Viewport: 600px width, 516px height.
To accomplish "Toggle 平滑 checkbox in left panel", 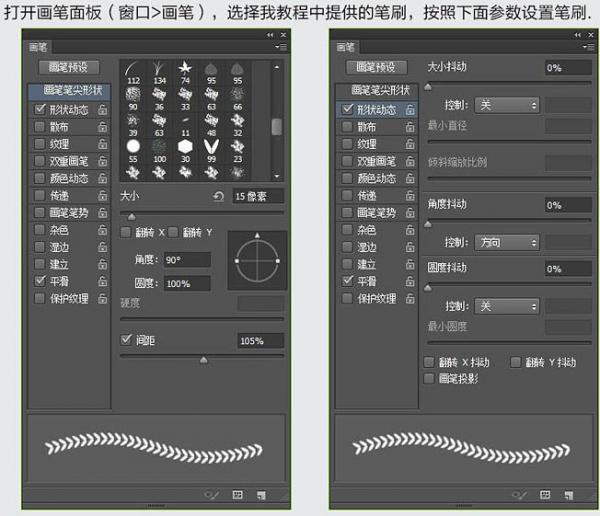I will pyautogui.click(x=40, y=281).
